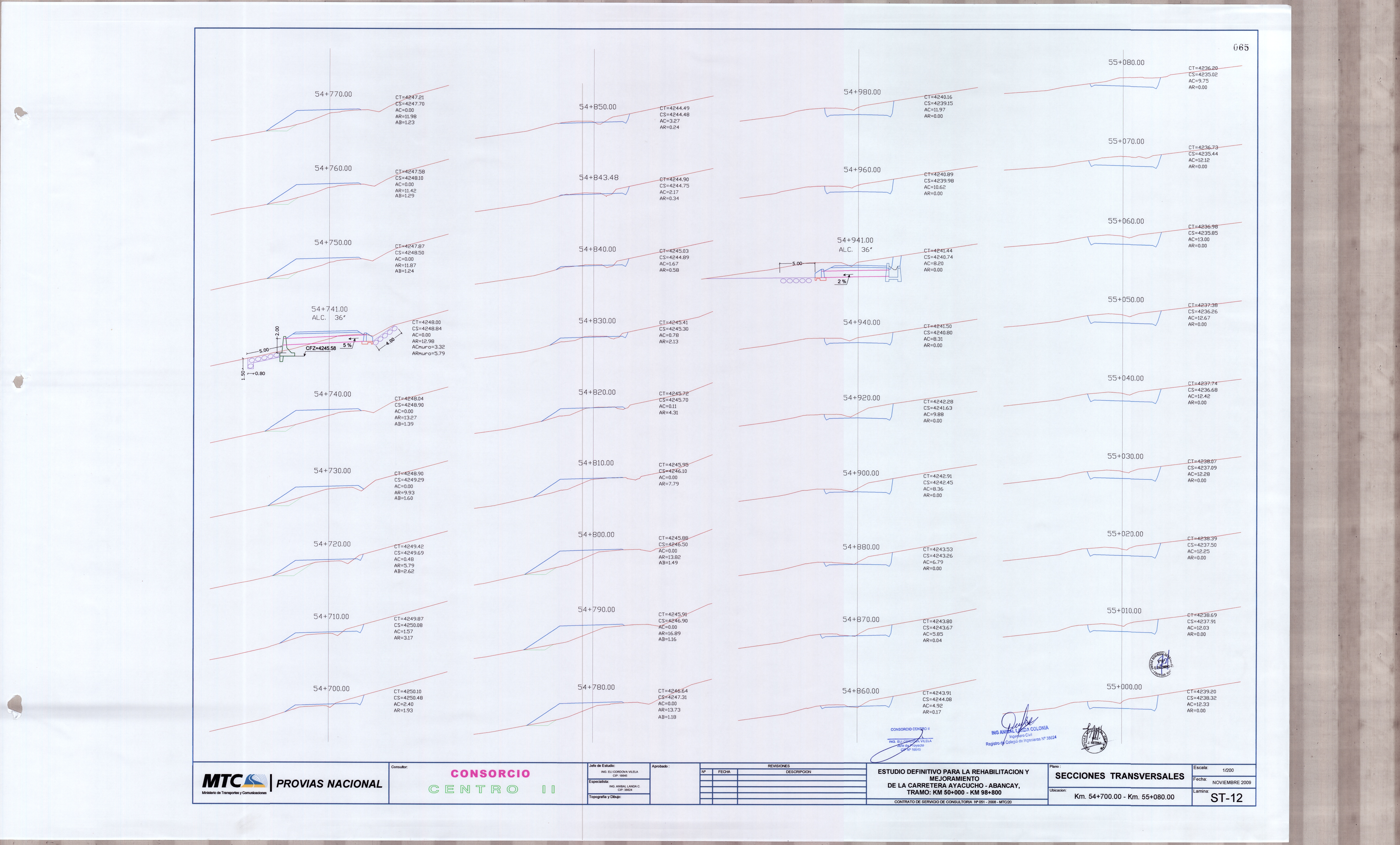Image resolution: width=1400 pixels, height=845 pixels.
Task: Click the SECCIONES TRANSVERSALES plan title
Action: pos(1119,776)
